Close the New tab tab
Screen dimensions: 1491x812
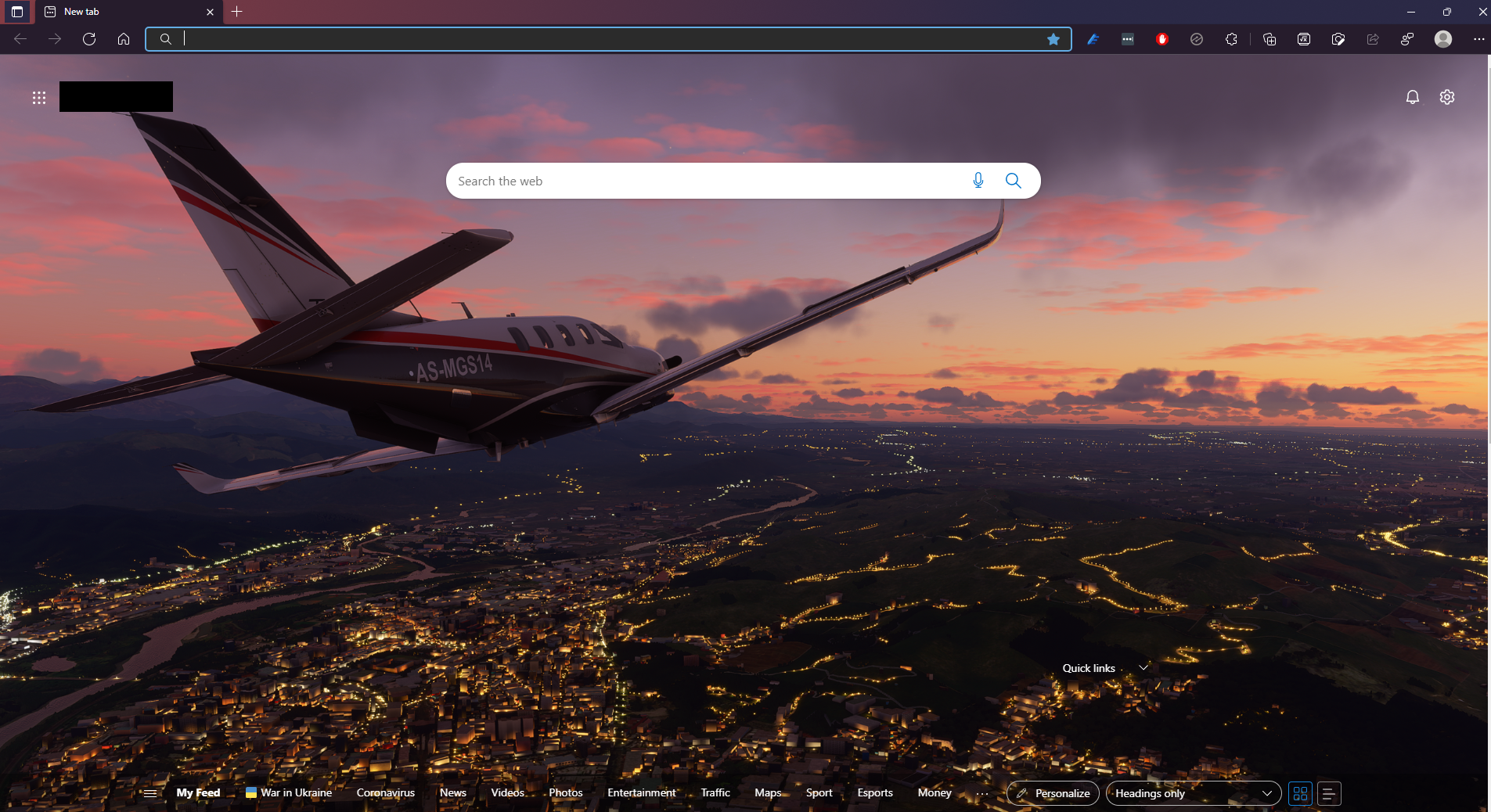click(210, 12)
